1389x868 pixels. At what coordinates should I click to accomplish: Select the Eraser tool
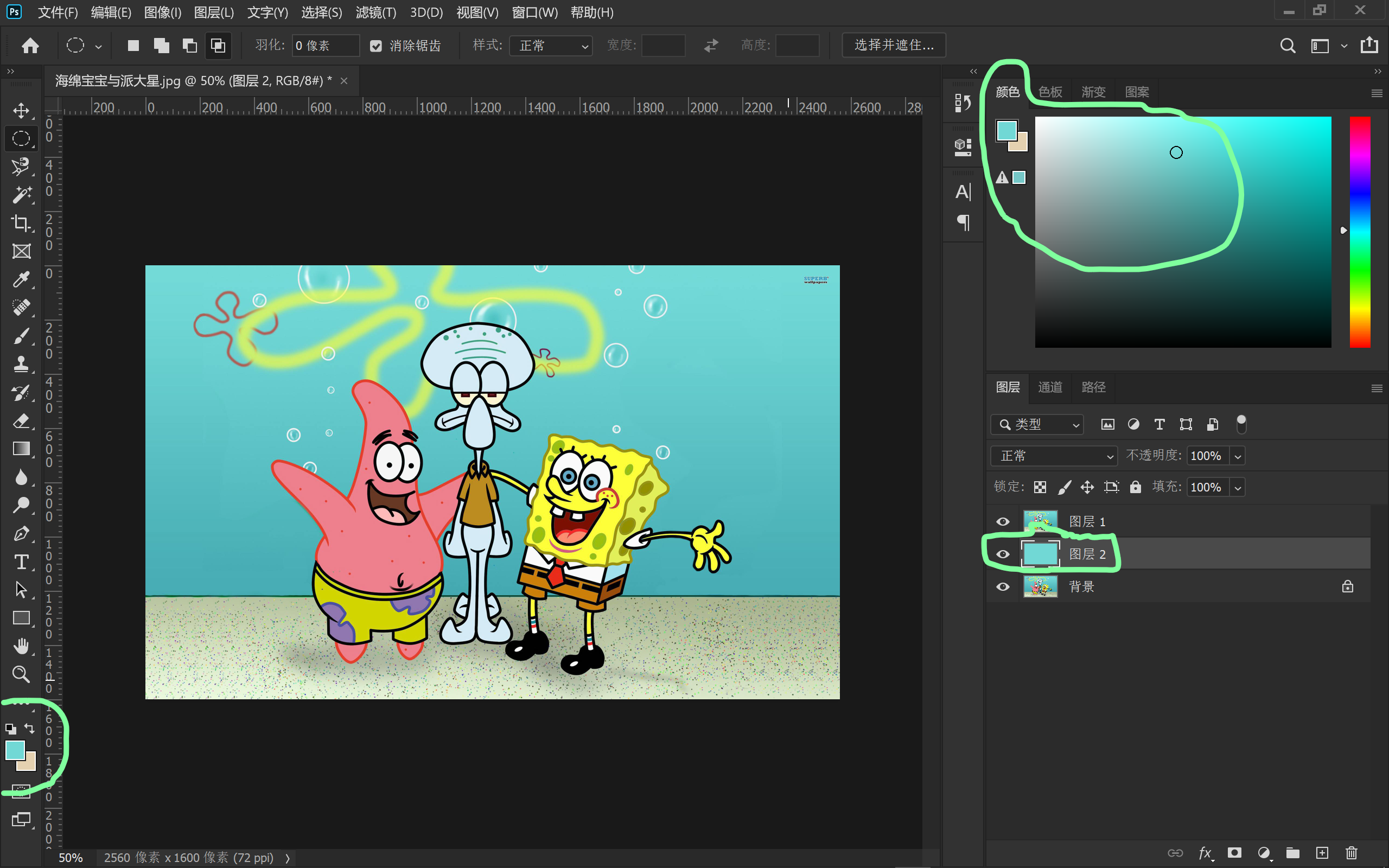21,421
